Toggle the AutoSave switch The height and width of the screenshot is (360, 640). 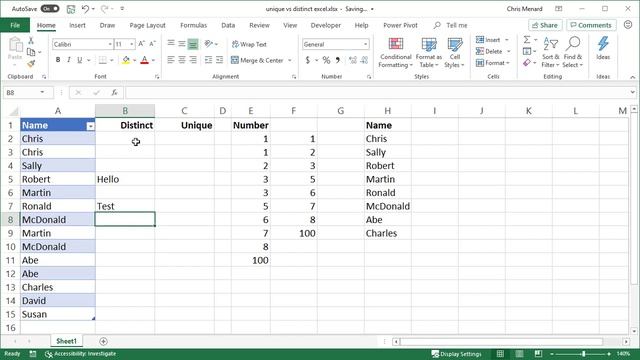tap(50, 9)
